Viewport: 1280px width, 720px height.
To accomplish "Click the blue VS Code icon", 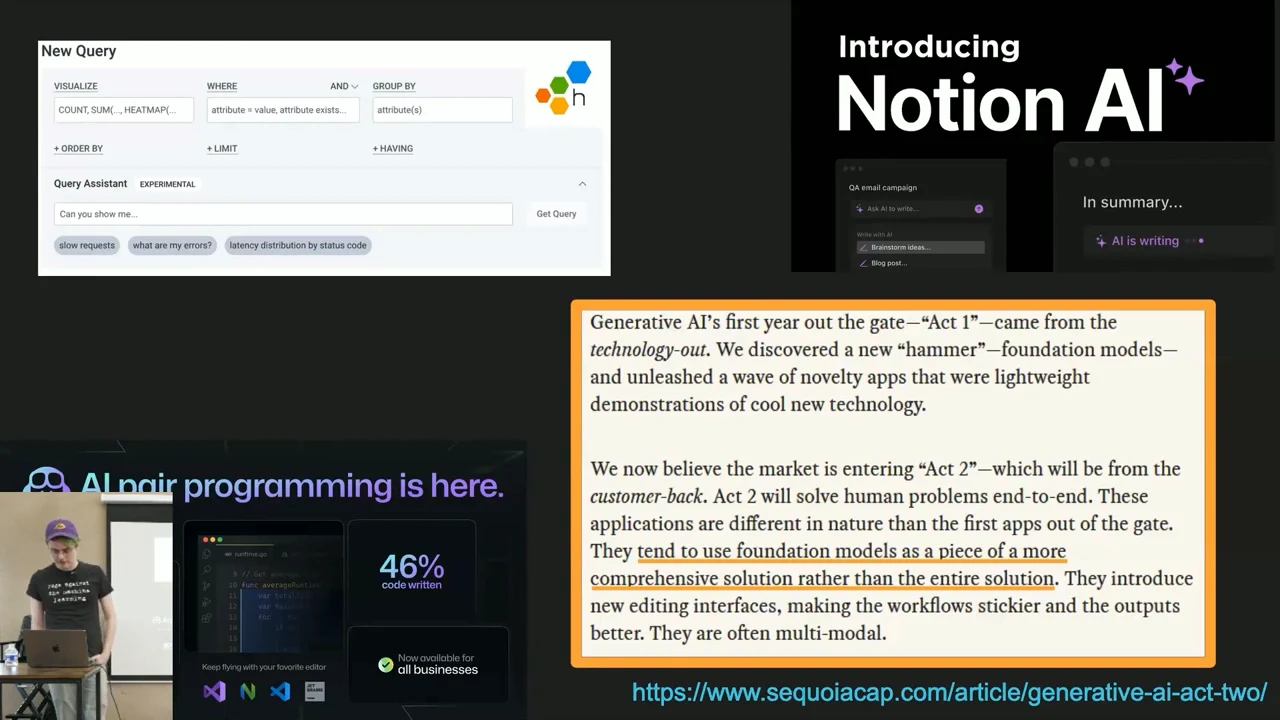I will coord(280,691).
